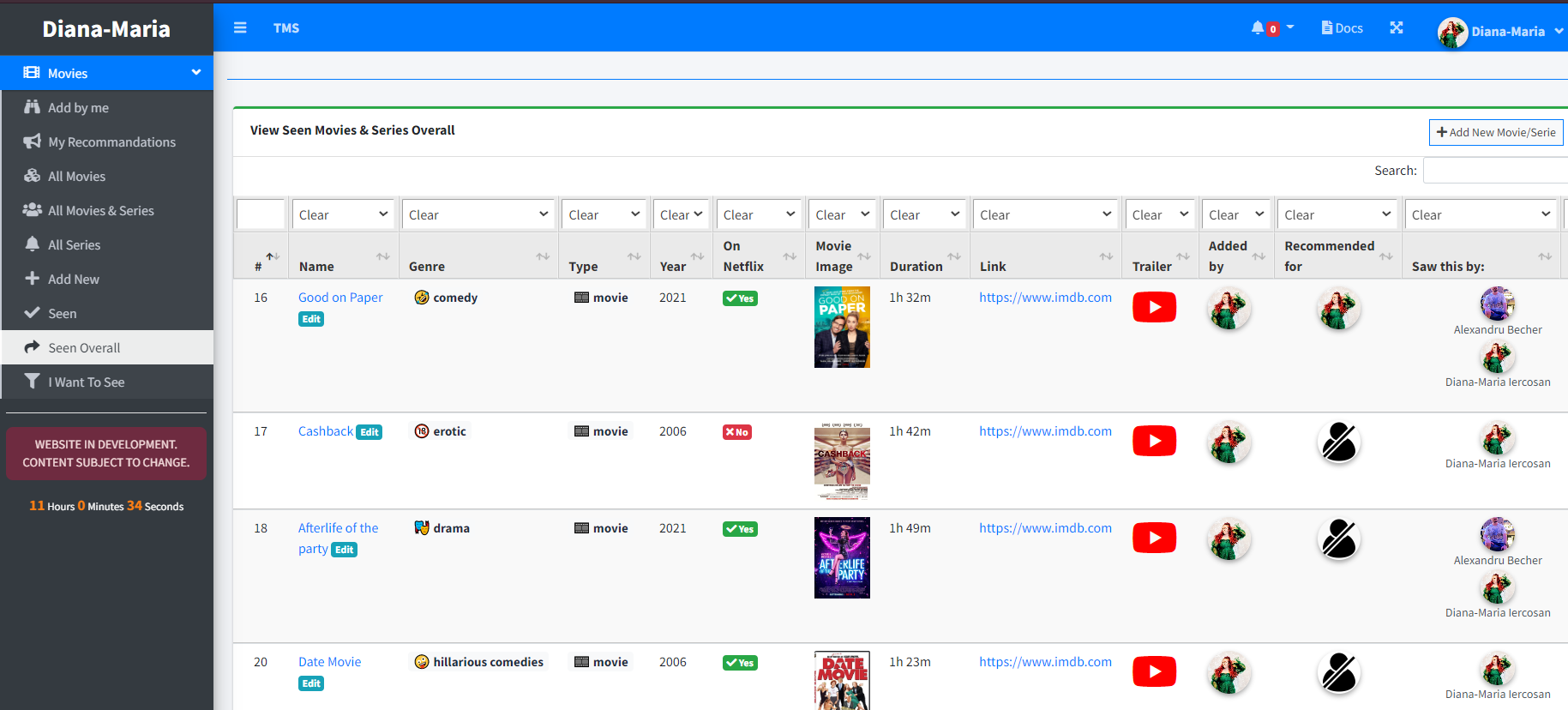1568x710 pixels.
Task: Open the Genre filter dropdown
Action: pos(478,214)
